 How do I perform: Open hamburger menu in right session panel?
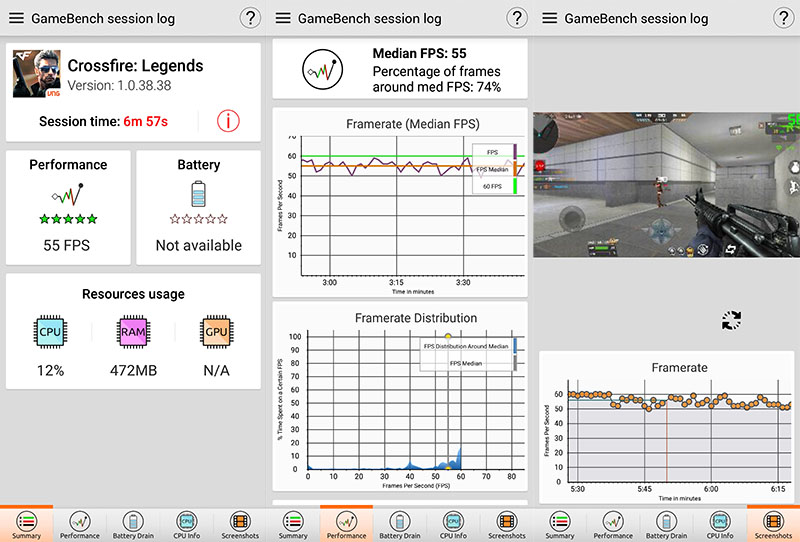tap(549, 18)
